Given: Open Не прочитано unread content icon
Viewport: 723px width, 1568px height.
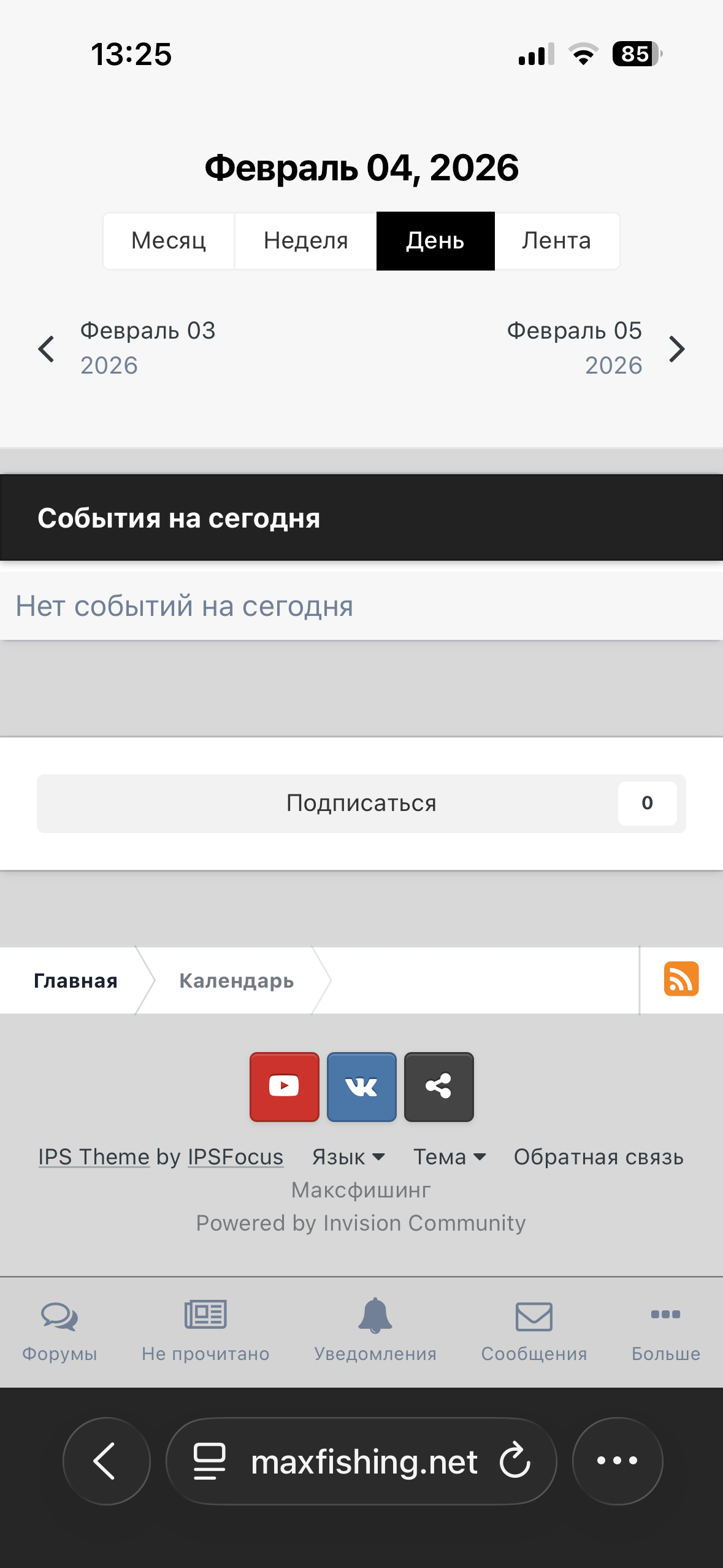Looking at the screenshot, I should tap(205, 1329).
